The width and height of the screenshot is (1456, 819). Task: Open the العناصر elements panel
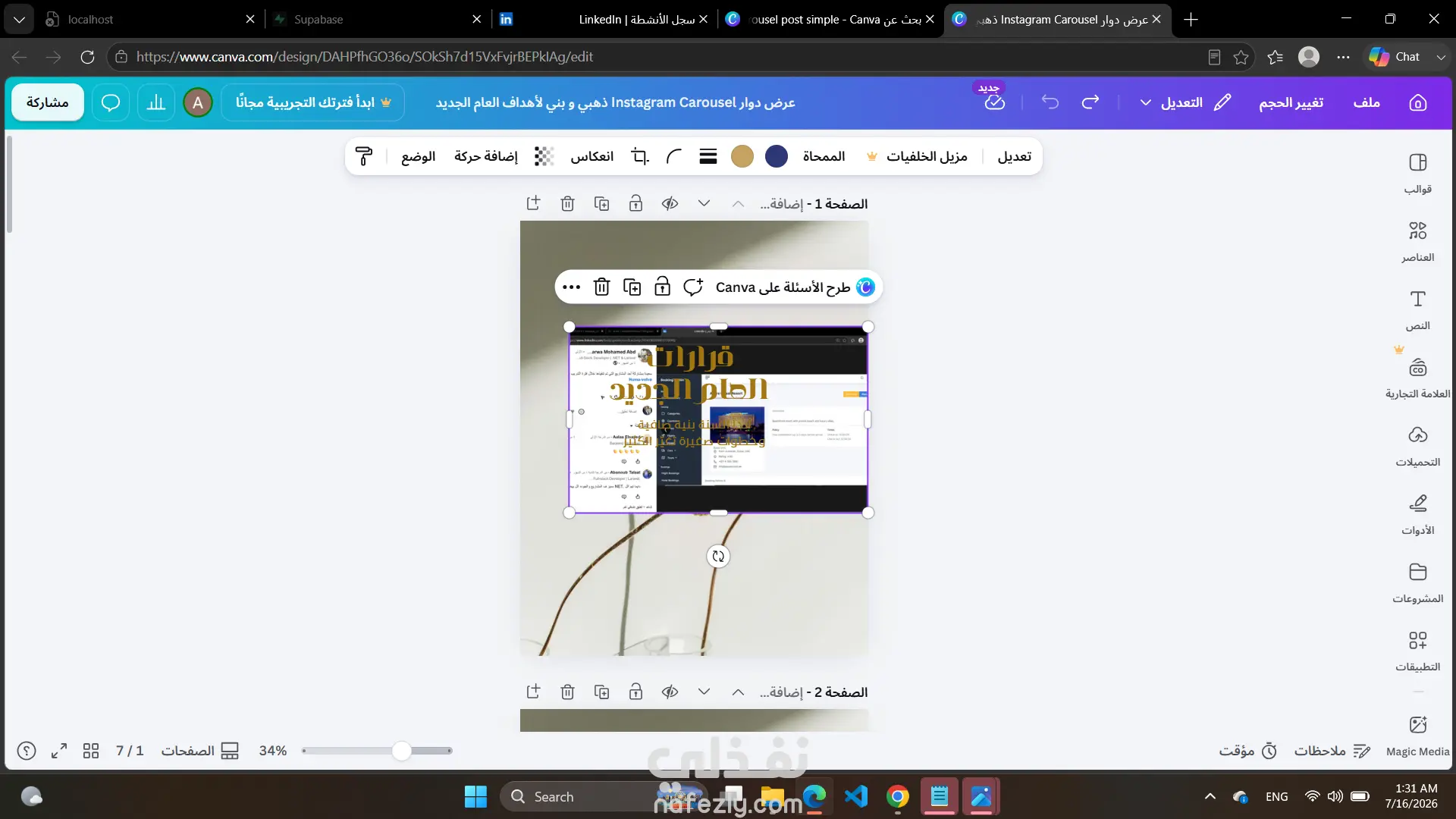1417,242
